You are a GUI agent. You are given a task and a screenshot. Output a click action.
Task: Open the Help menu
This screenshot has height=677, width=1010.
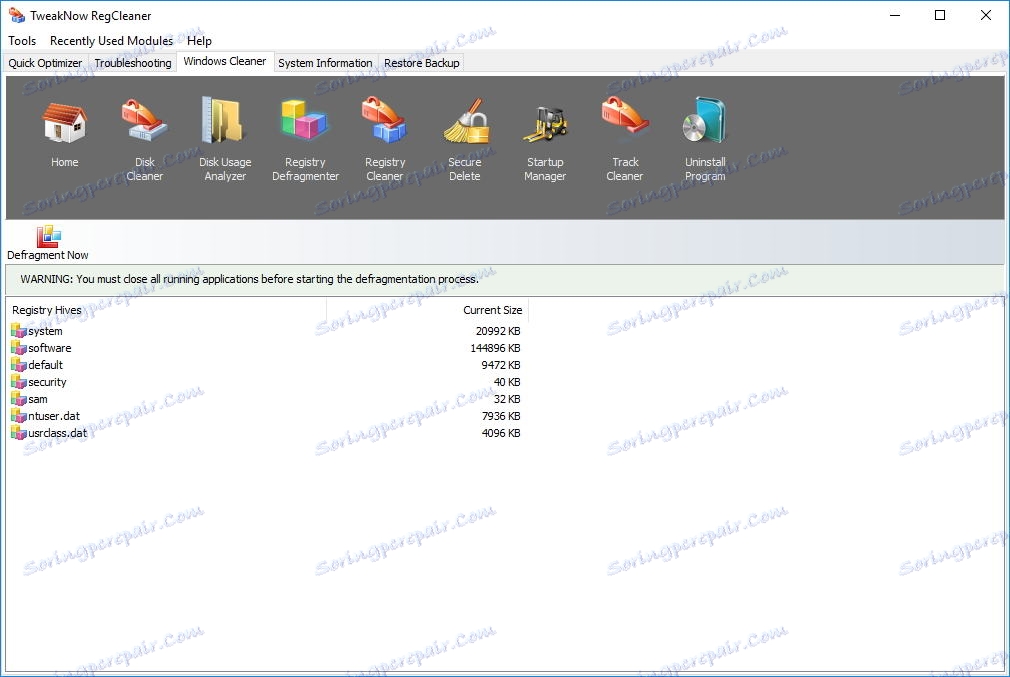(199, 41)
